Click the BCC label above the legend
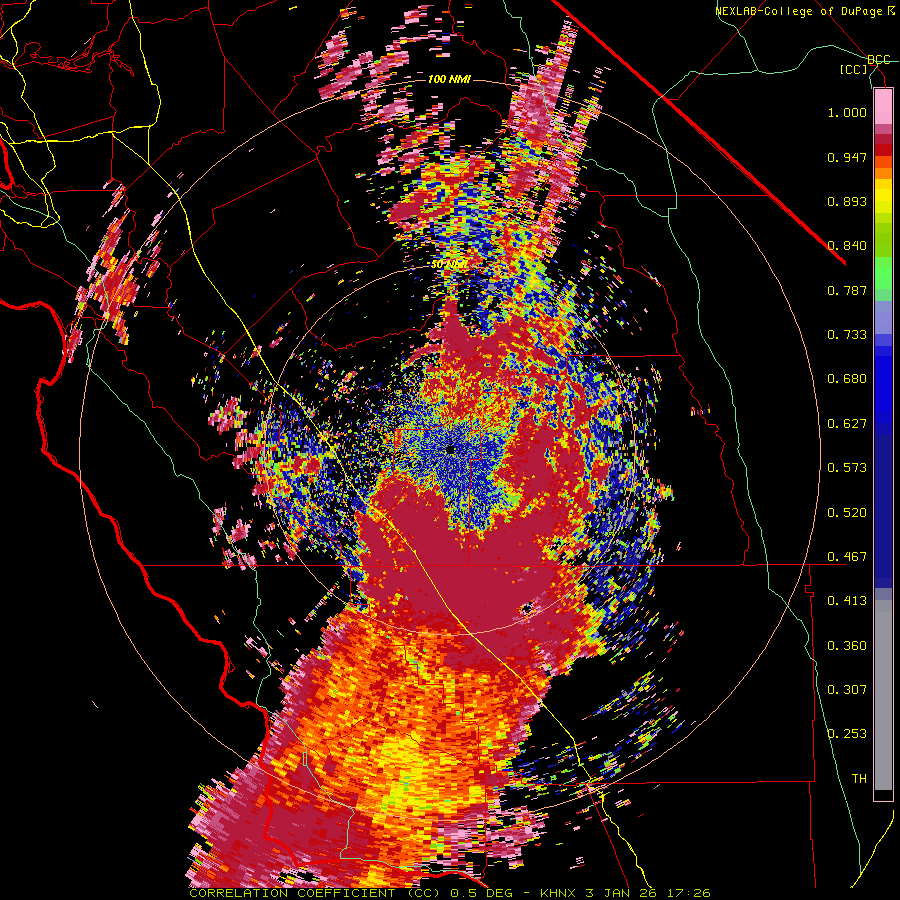 (879, 60)
